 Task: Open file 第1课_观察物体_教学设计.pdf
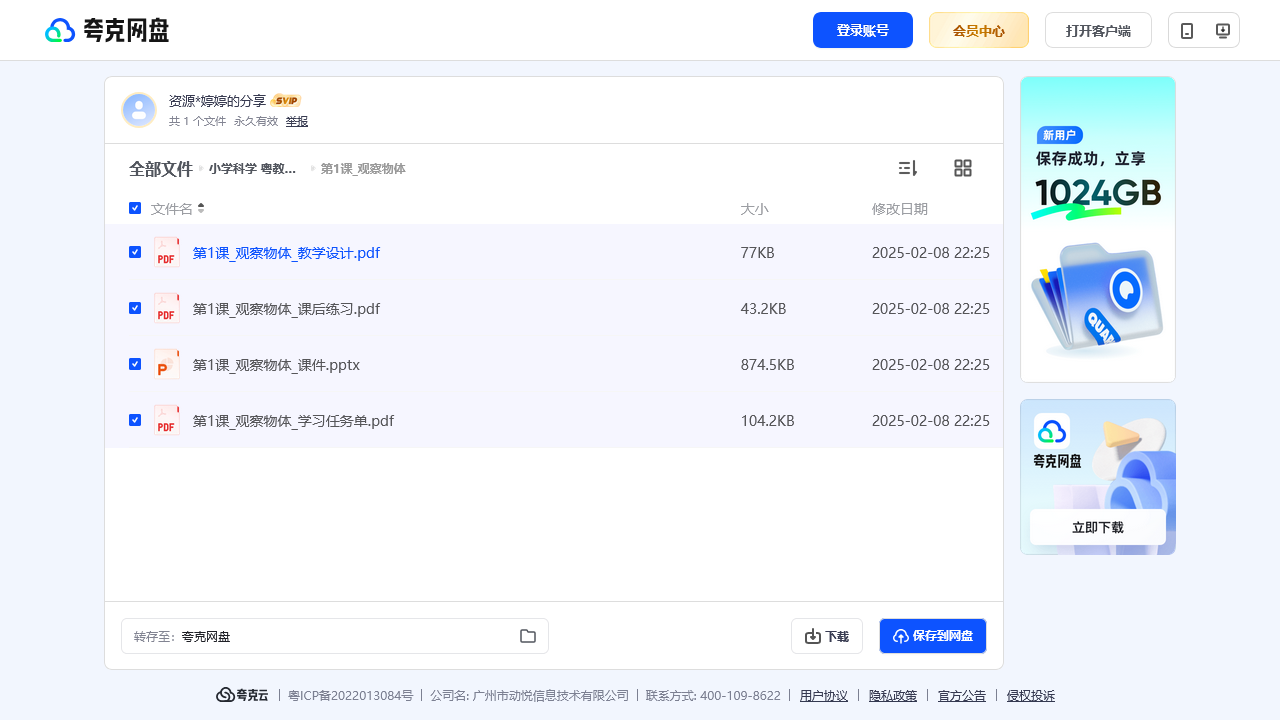coord(286,253)
